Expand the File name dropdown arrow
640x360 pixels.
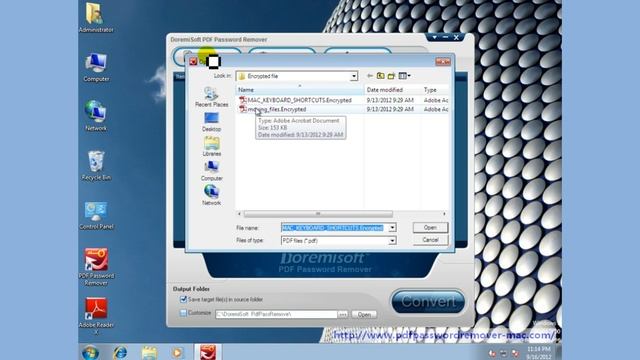pos(392,228)
